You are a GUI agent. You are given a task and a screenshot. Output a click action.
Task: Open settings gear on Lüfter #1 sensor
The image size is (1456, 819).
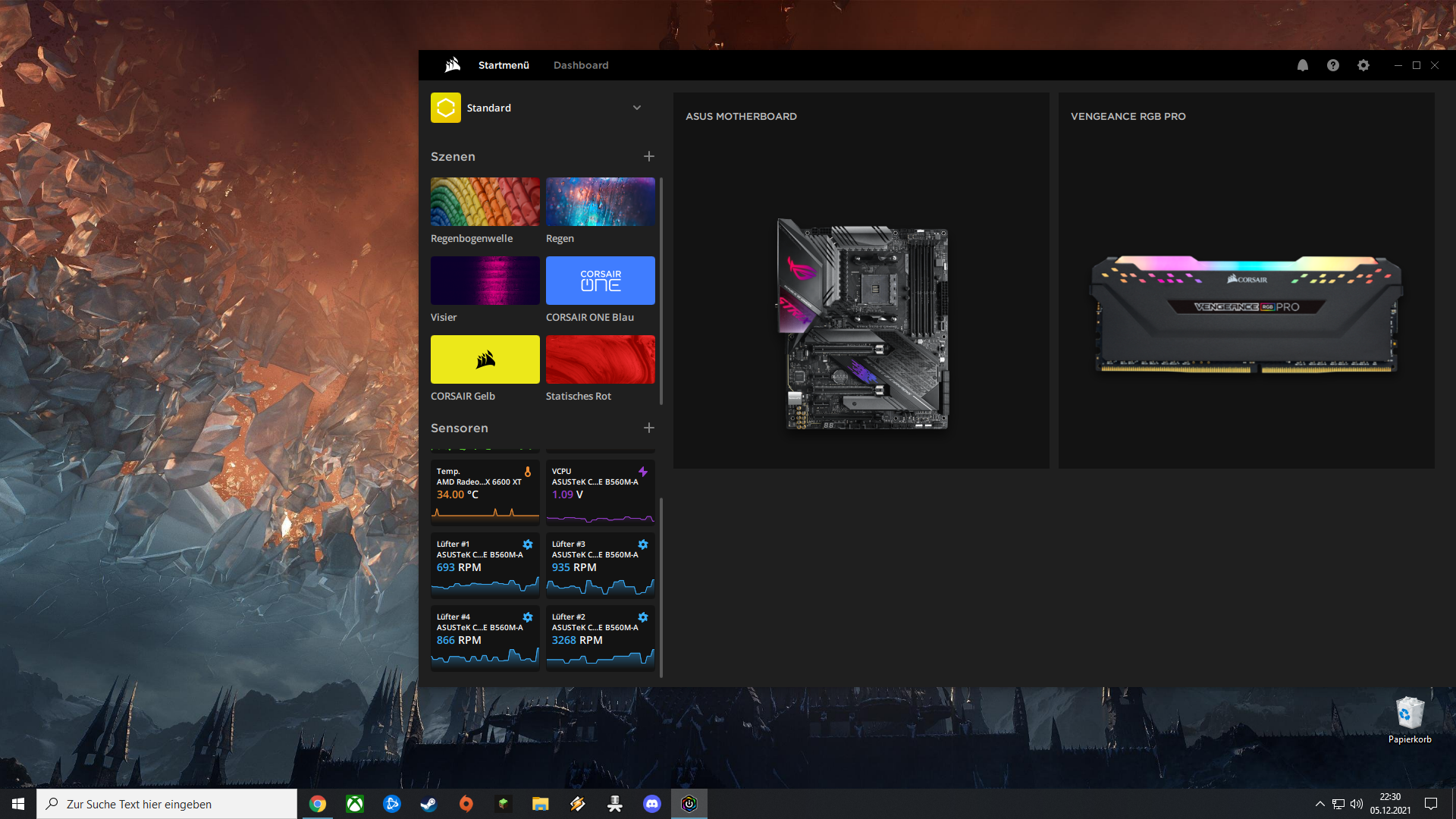pyautogui.click(x=528, y=544)
